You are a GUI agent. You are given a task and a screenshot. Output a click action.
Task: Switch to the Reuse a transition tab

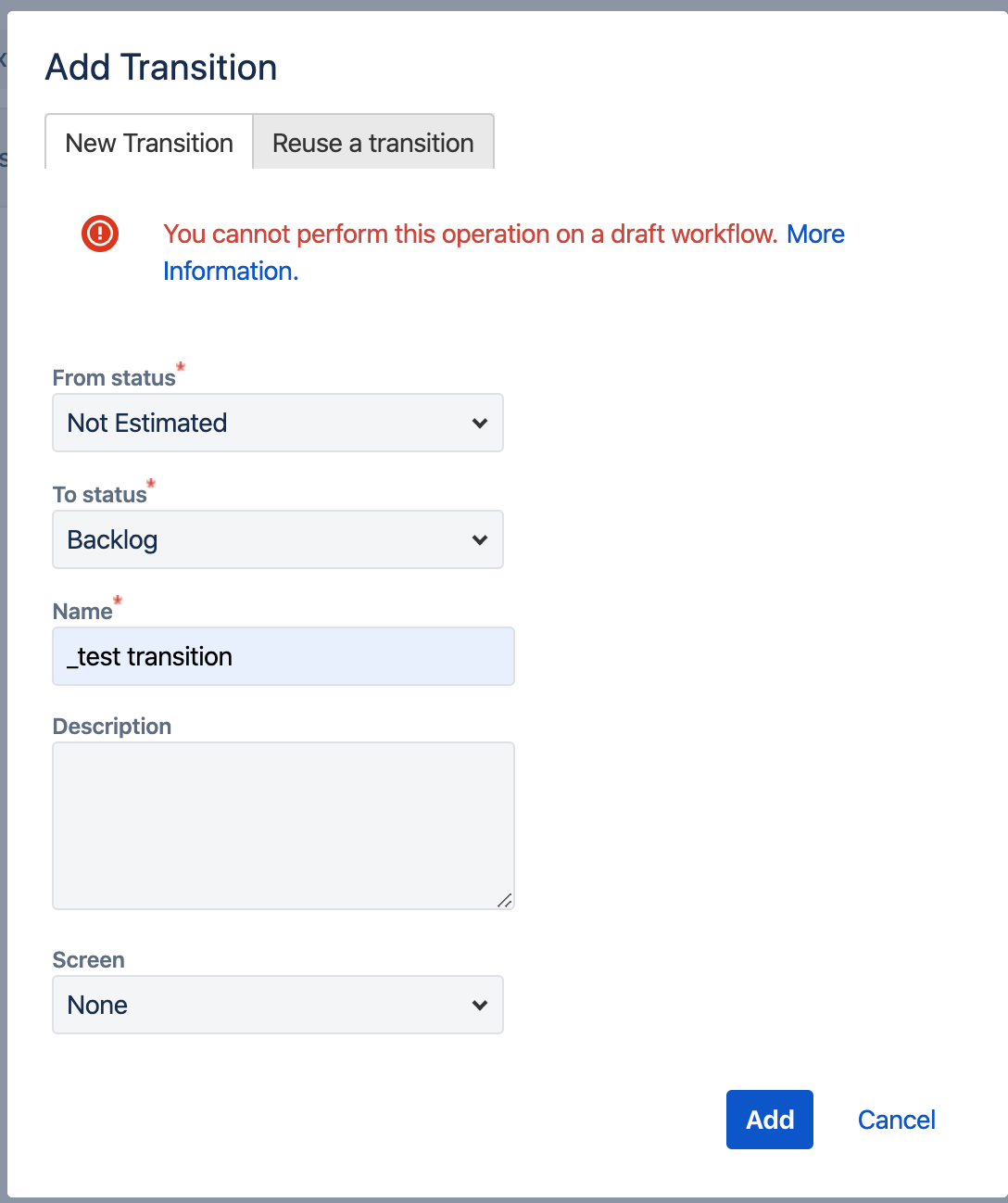pyautogui.click(x=373, y=143)
